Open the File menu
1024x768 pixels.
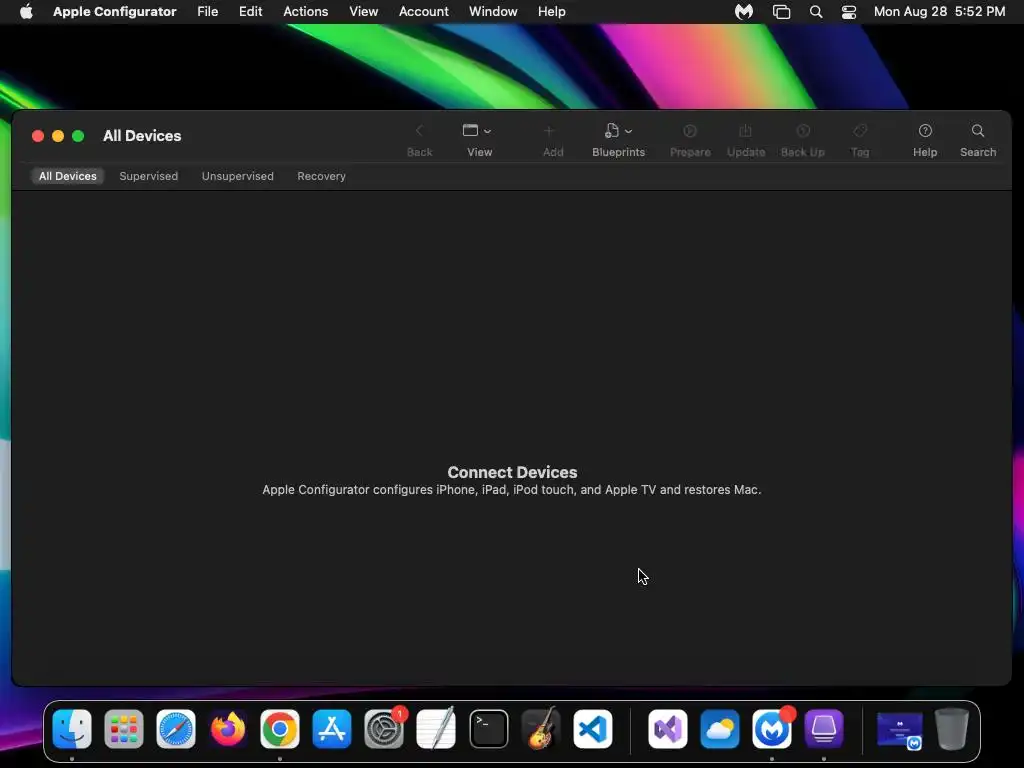pos(208,12)
